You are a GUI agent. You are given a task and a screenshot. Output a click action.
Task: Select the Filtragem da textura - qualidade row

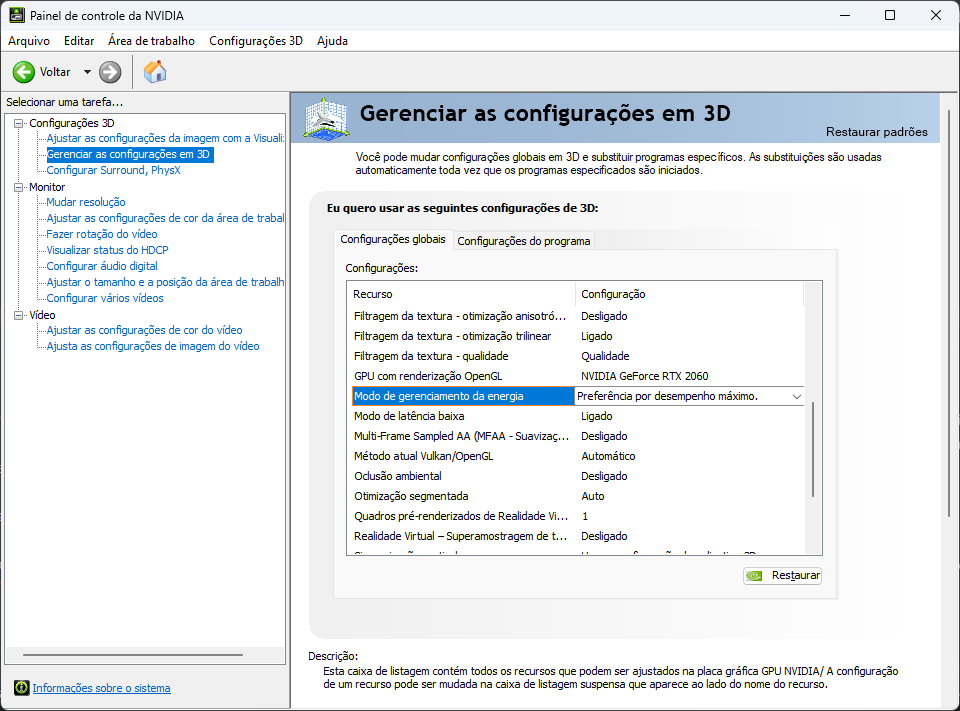pos(578,356)
